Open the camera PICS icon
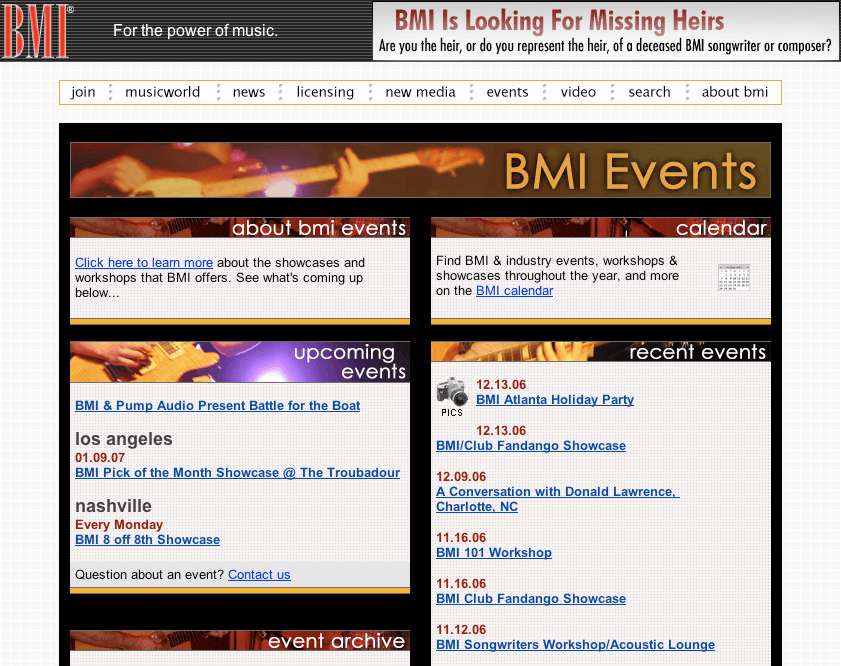841x666 pixels. click(452, 397)
